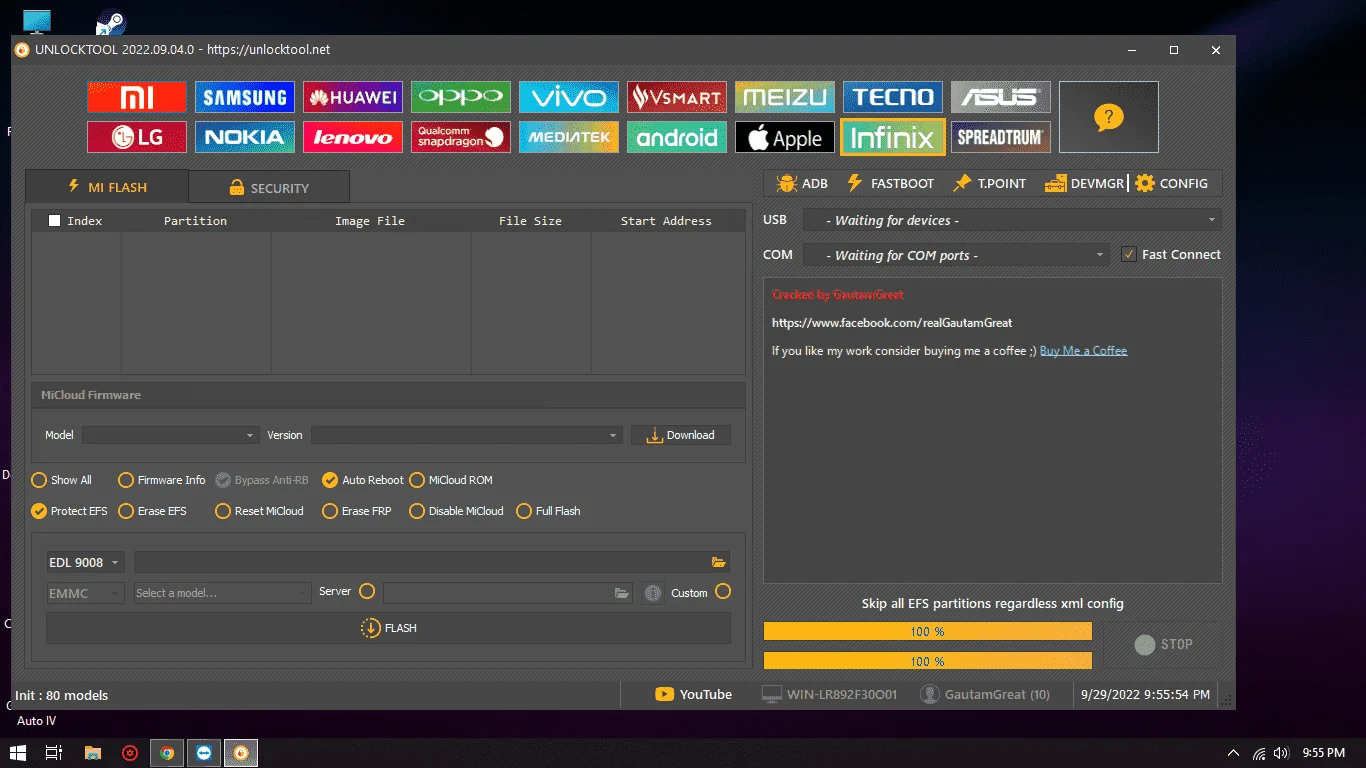
Task: Switch to the MI FLASH tab
Action: (x=107, y=187)
